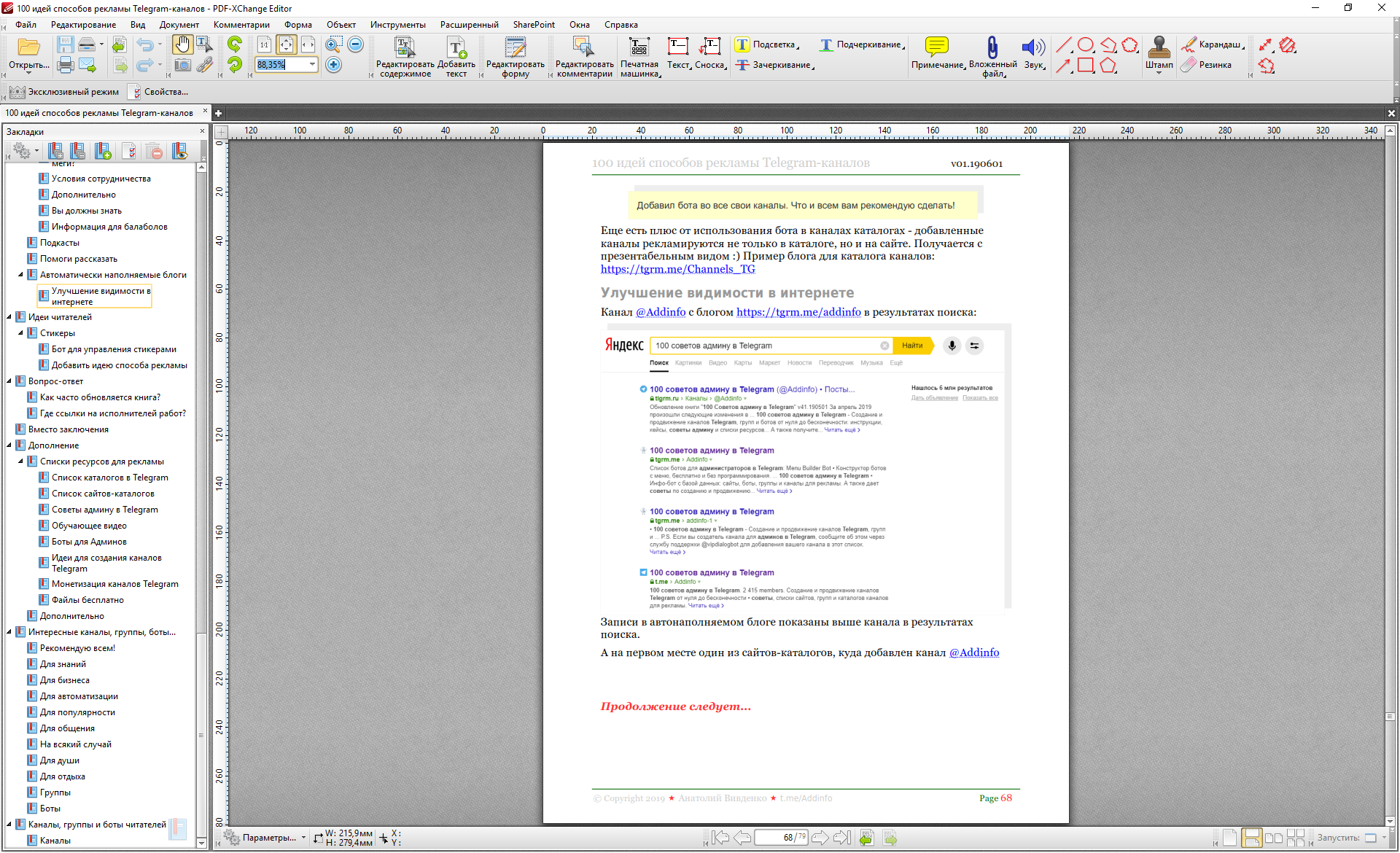Switch to two pages continuous layout
The height and width of the screenshot is (853, 1400).
coord(1296,838)
